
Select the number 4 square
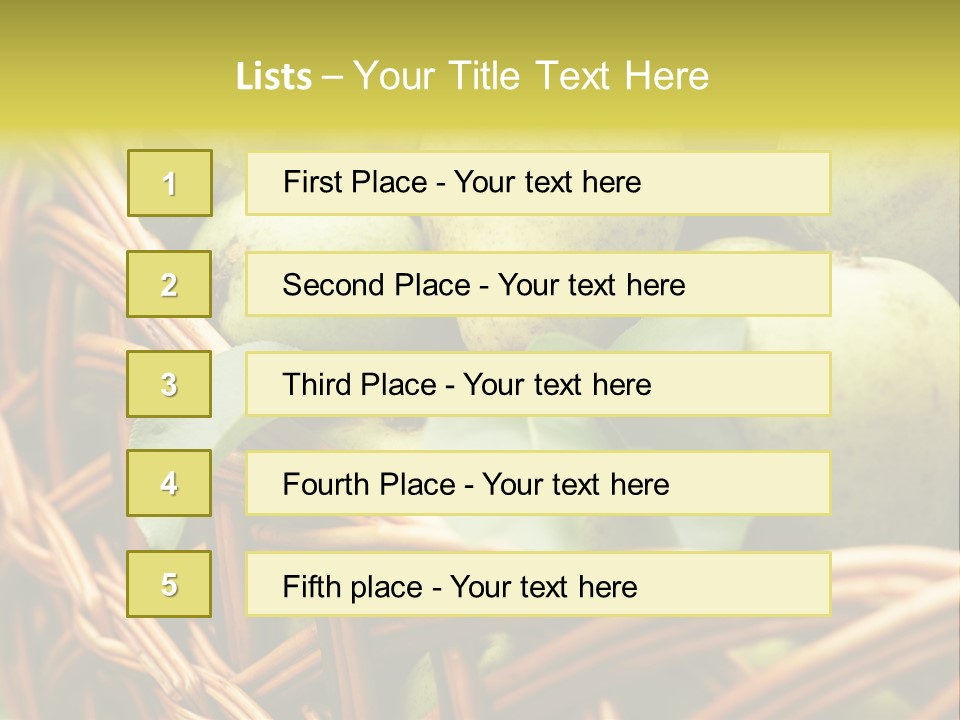[x=169, y=483]
